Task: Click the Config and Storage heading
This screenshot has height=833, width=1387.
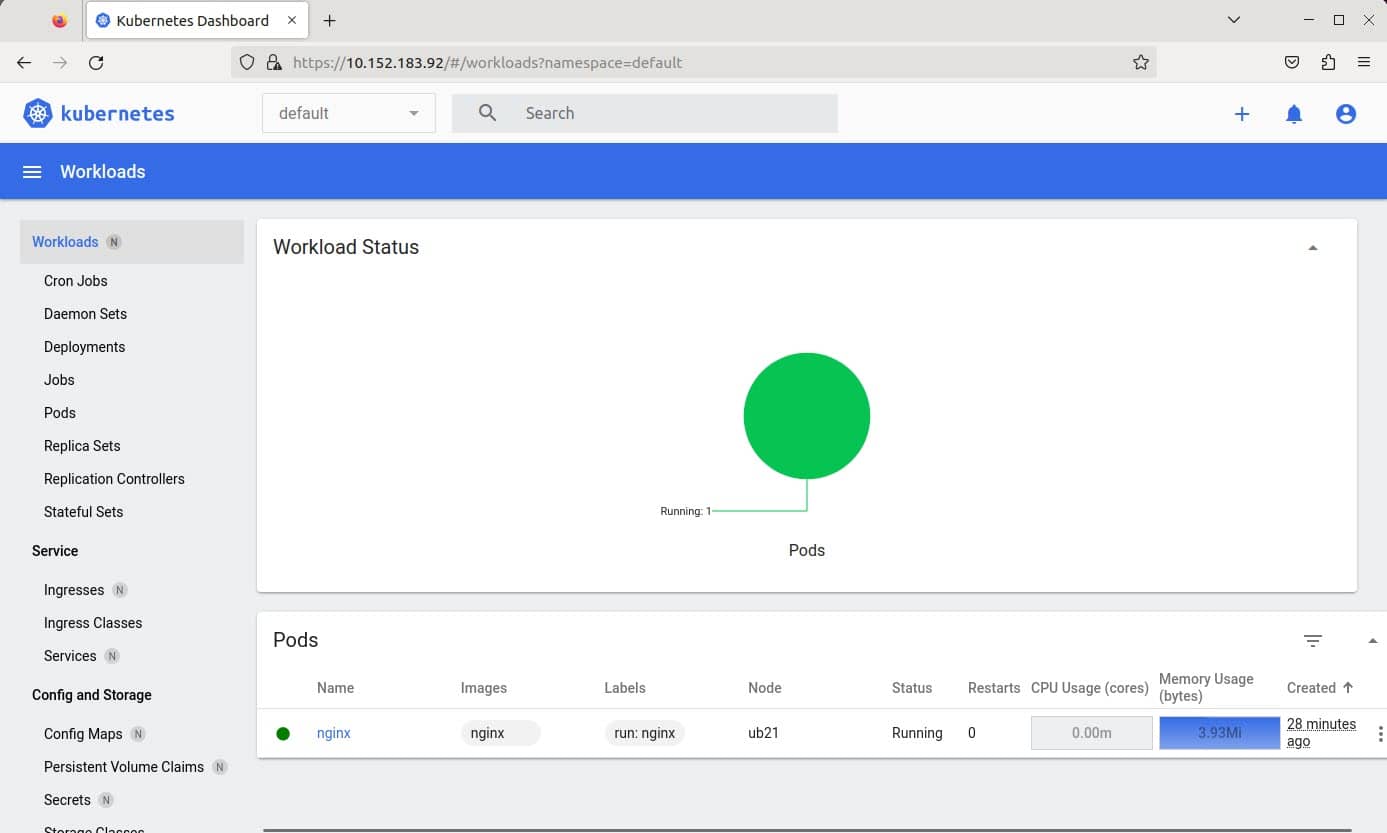Action: coord(92,695)
